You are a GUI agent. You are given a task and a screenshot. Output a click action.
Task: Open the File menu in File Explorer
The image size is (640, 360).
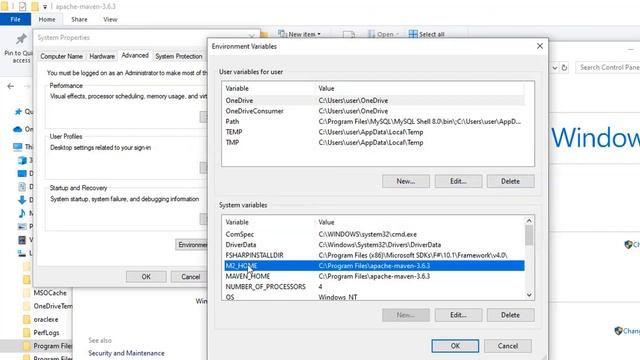point(15,19)
